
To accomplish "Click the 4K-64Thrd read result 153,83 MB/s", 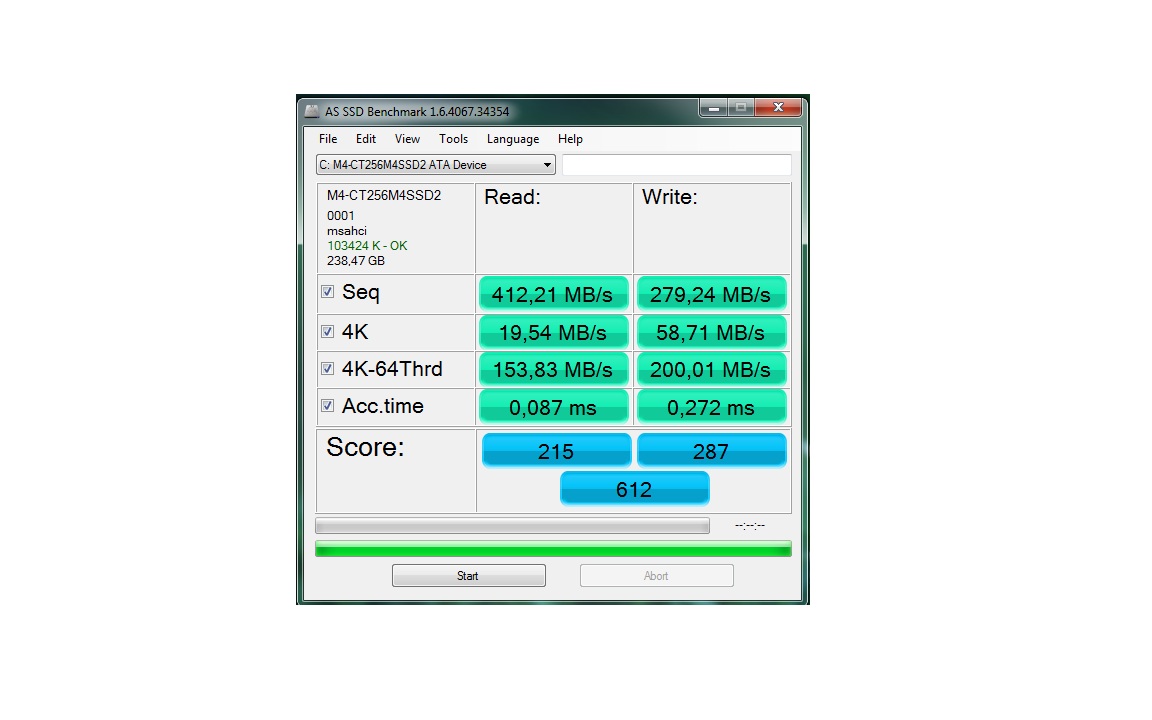I will click(553, 369).
